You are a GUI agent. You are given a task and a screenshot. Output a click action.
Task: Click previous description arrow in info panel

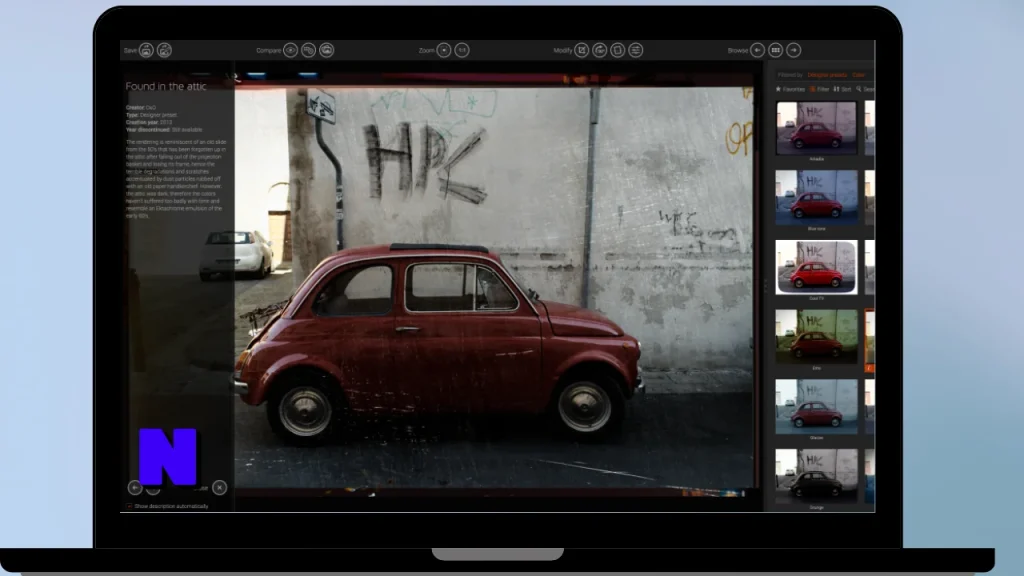[135, 487]
